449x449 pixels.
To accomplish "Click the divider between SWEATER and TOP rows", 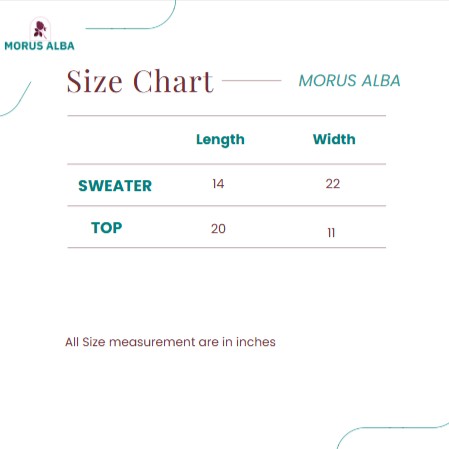I will tap(227, 206).
